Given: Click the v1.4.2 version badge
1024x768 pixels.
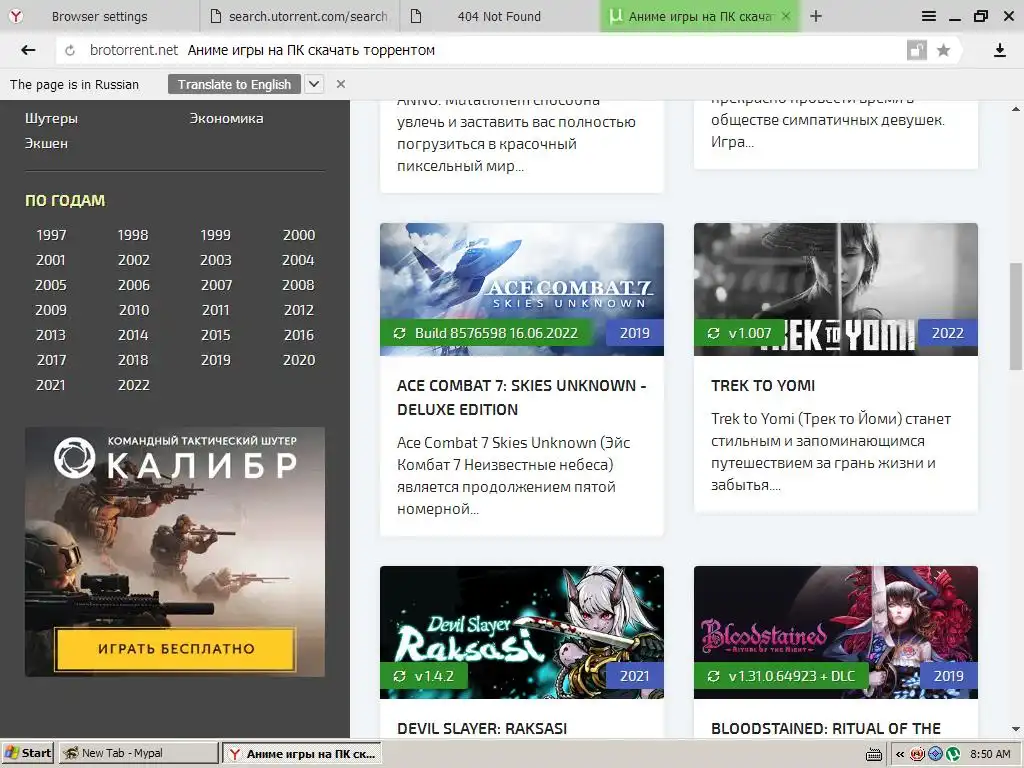Looking at the screenshot, I should pos(424,676).
